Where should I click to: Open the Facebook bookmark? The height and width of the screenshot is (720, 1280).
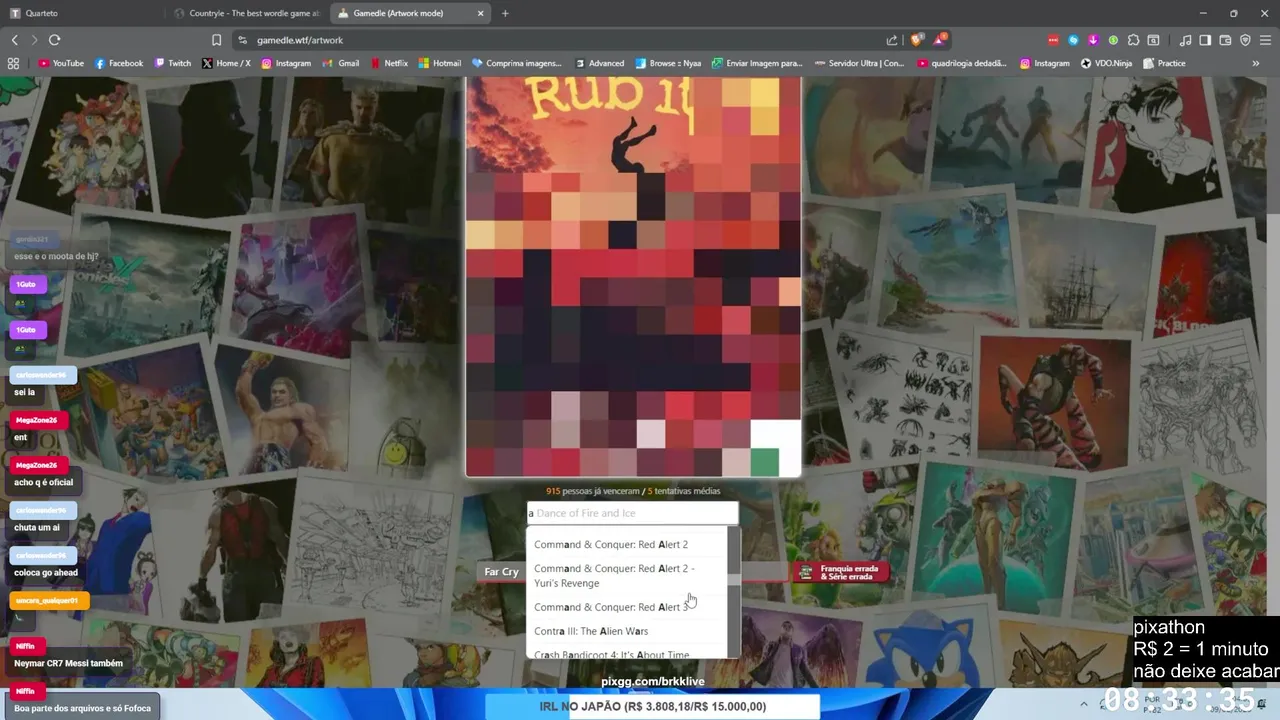coord(119,63)
